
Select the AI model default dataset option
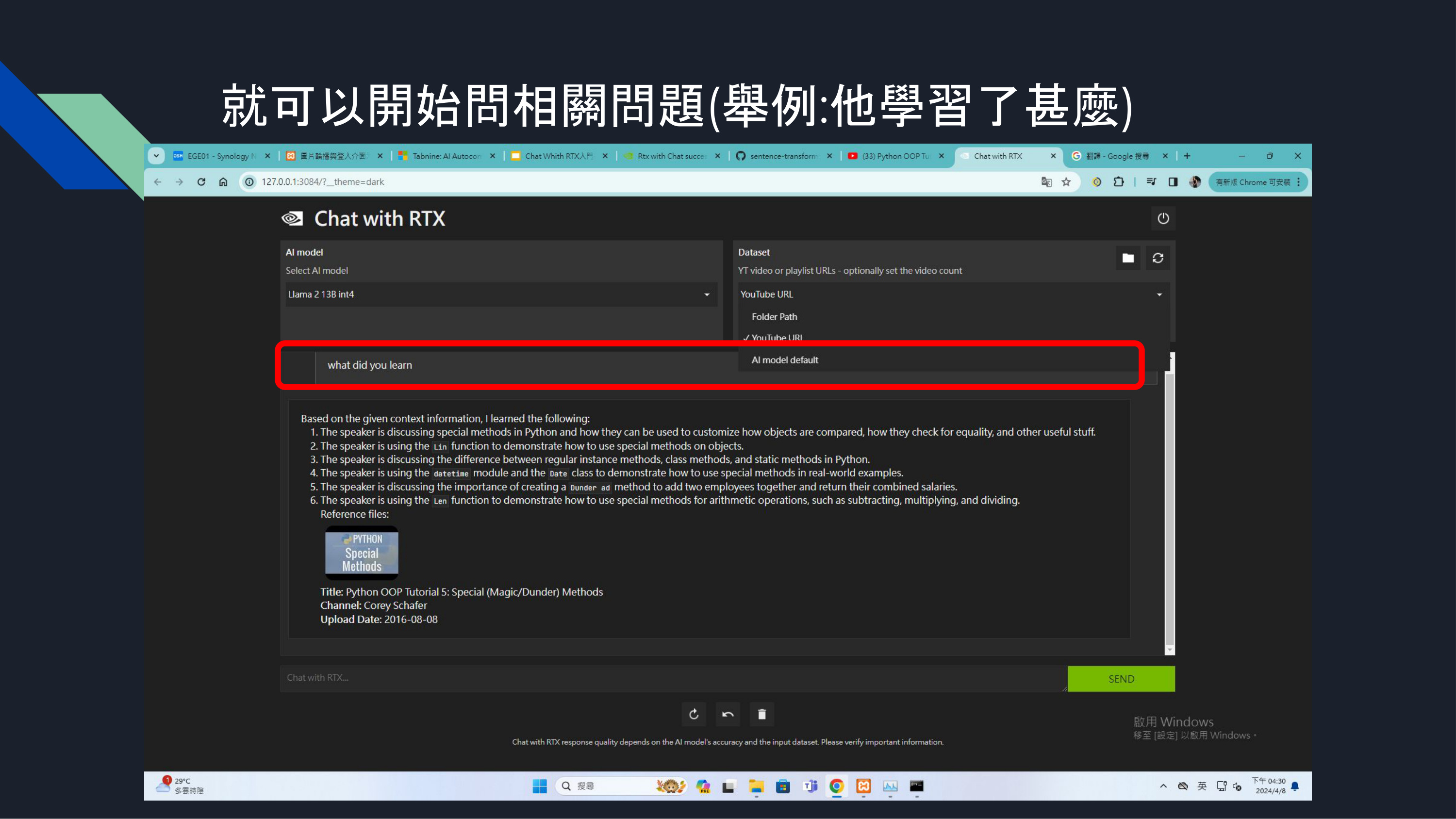pyautogui.click(x=784, y=360)
